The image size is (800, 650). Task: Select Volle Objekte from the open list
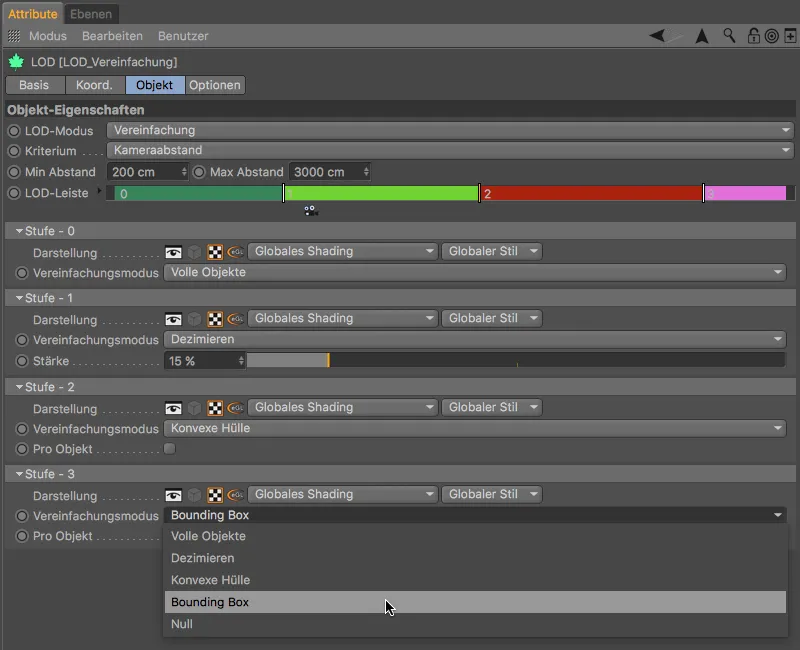[476, 536]
